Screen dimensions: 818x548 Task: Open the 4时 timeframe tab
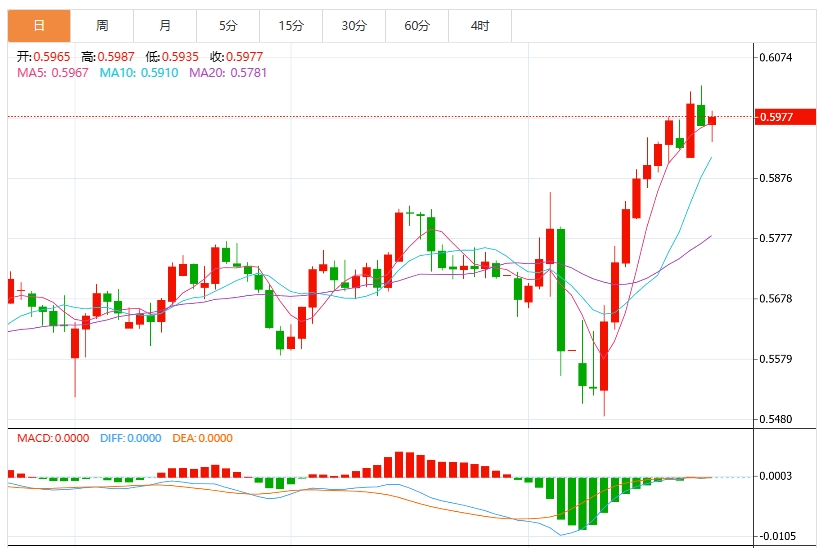[480, 26]
